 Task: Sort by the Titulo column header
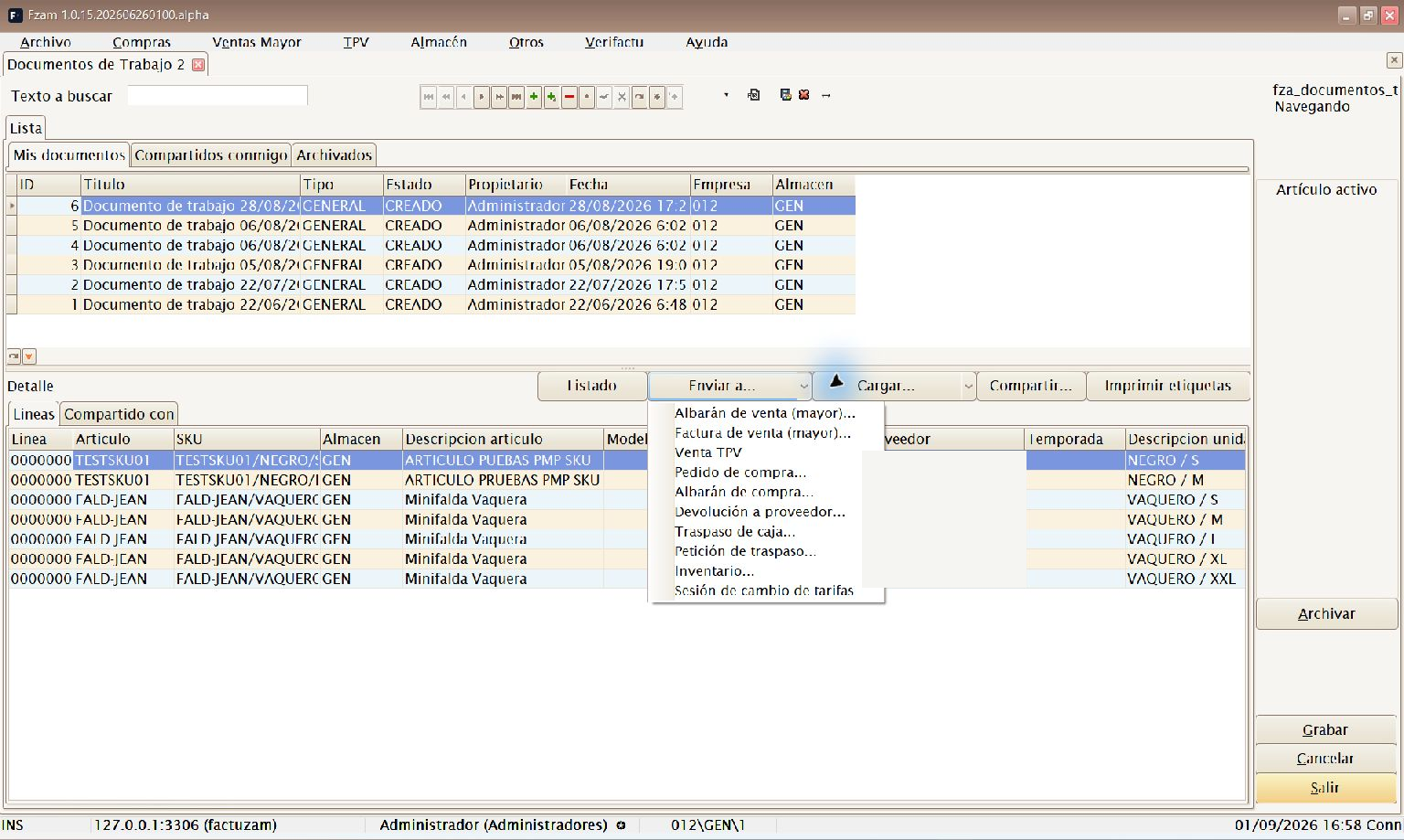[x=190, y=185]
